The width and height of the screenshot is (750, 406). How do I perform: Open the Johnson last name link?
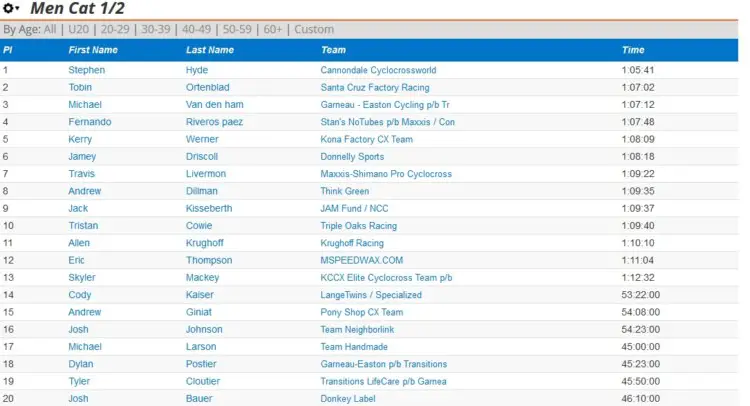(204, 329)
